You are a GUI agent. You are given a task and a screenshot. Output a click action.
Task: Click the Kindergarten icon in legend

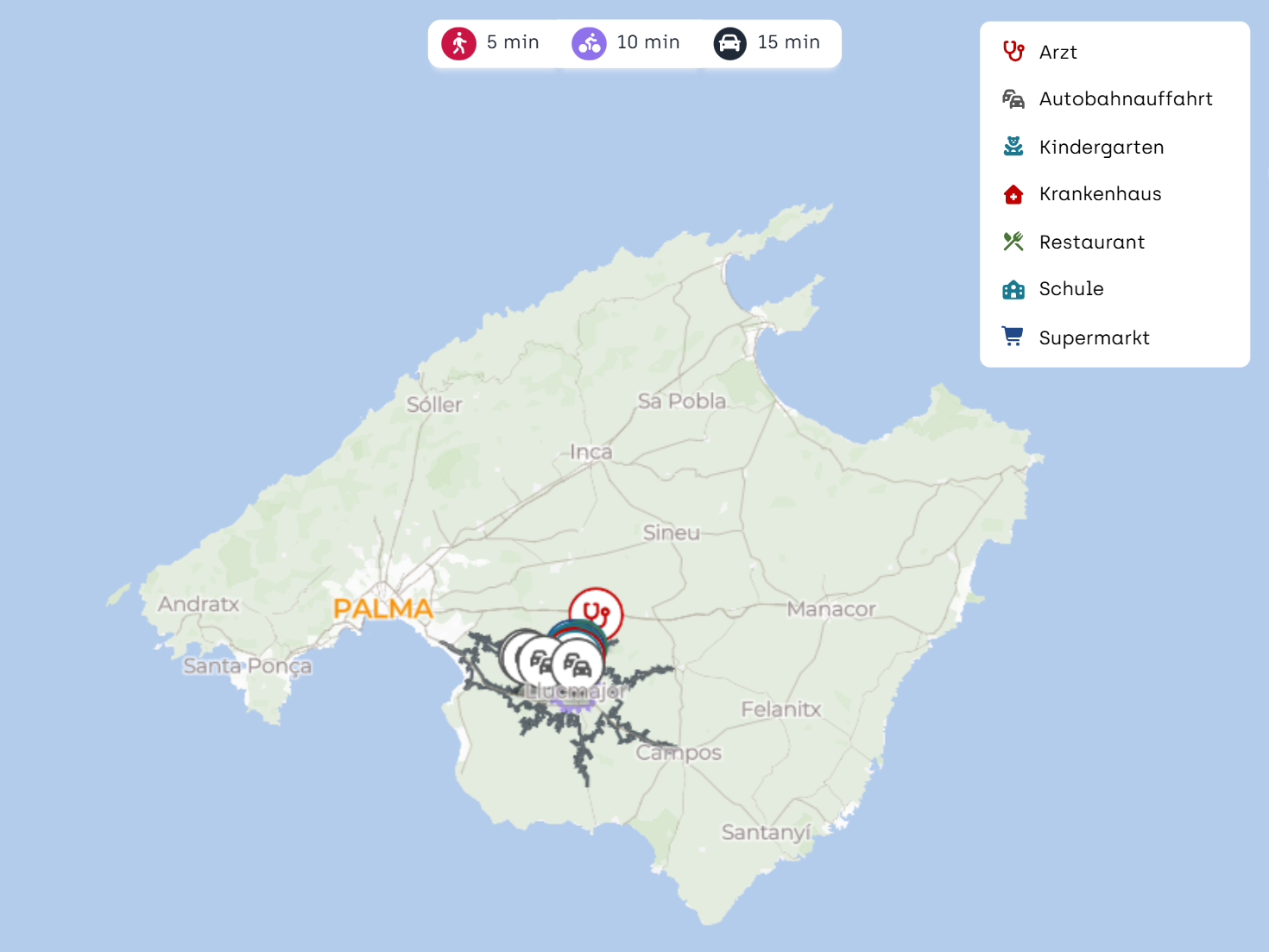[x=1013, y=147]
